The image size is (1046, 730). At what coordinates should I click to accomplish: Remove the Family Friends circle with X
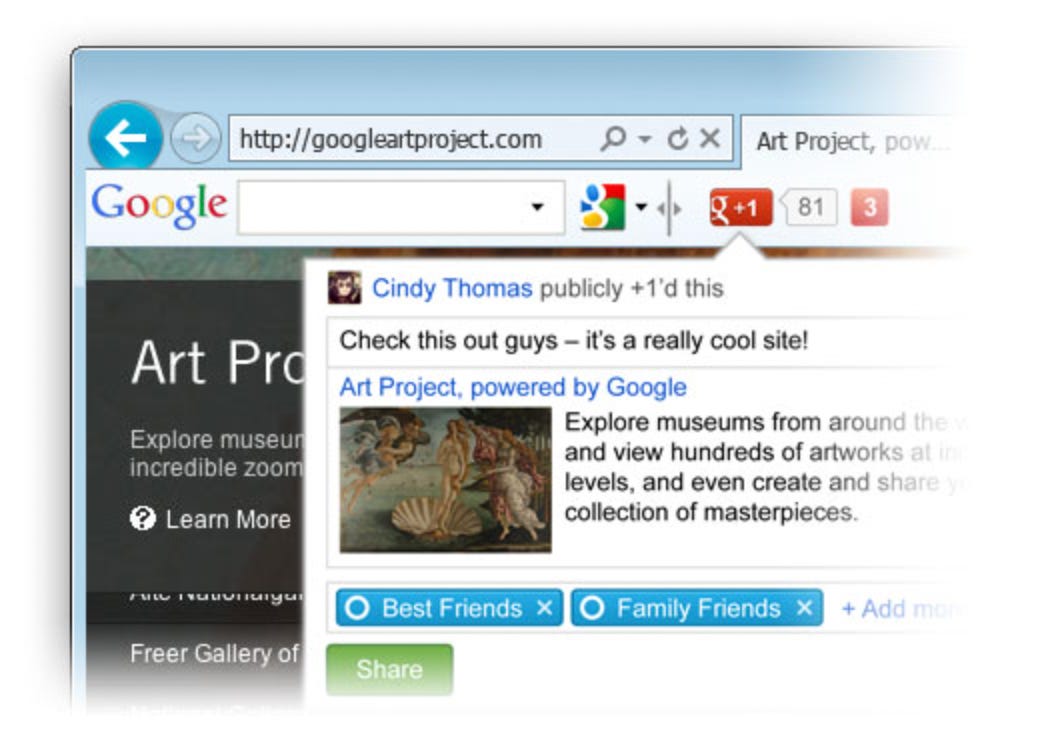[x=805, y=608]
